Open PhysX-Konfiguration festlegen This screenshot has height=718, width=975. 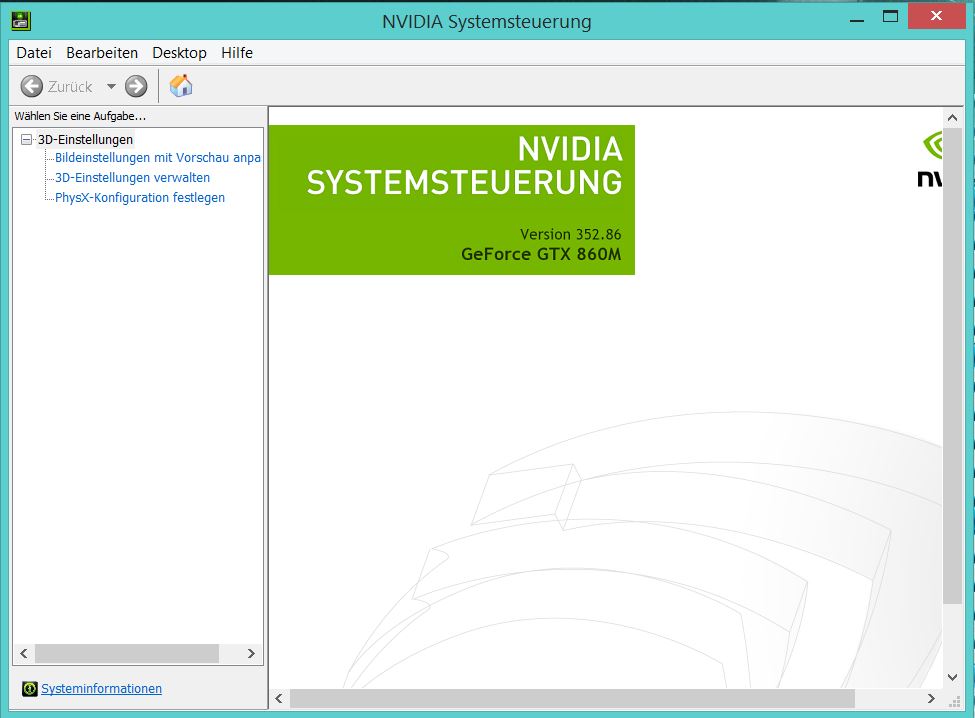point(140,197)
